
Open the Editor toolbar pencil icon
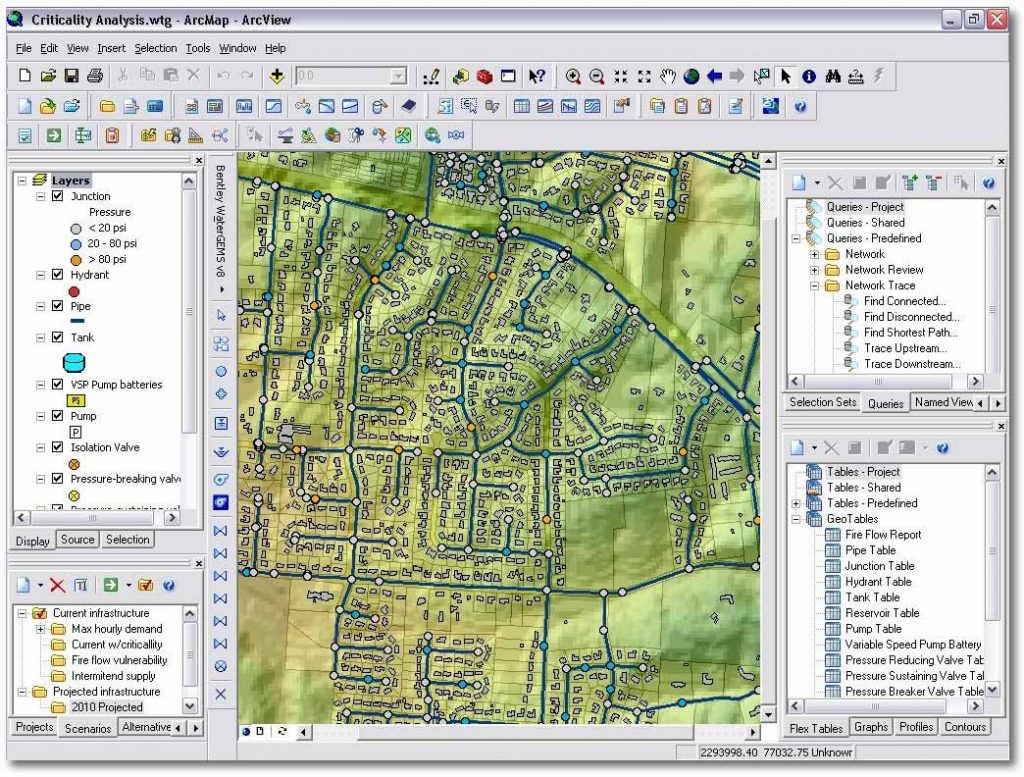(x=431, y=76)
